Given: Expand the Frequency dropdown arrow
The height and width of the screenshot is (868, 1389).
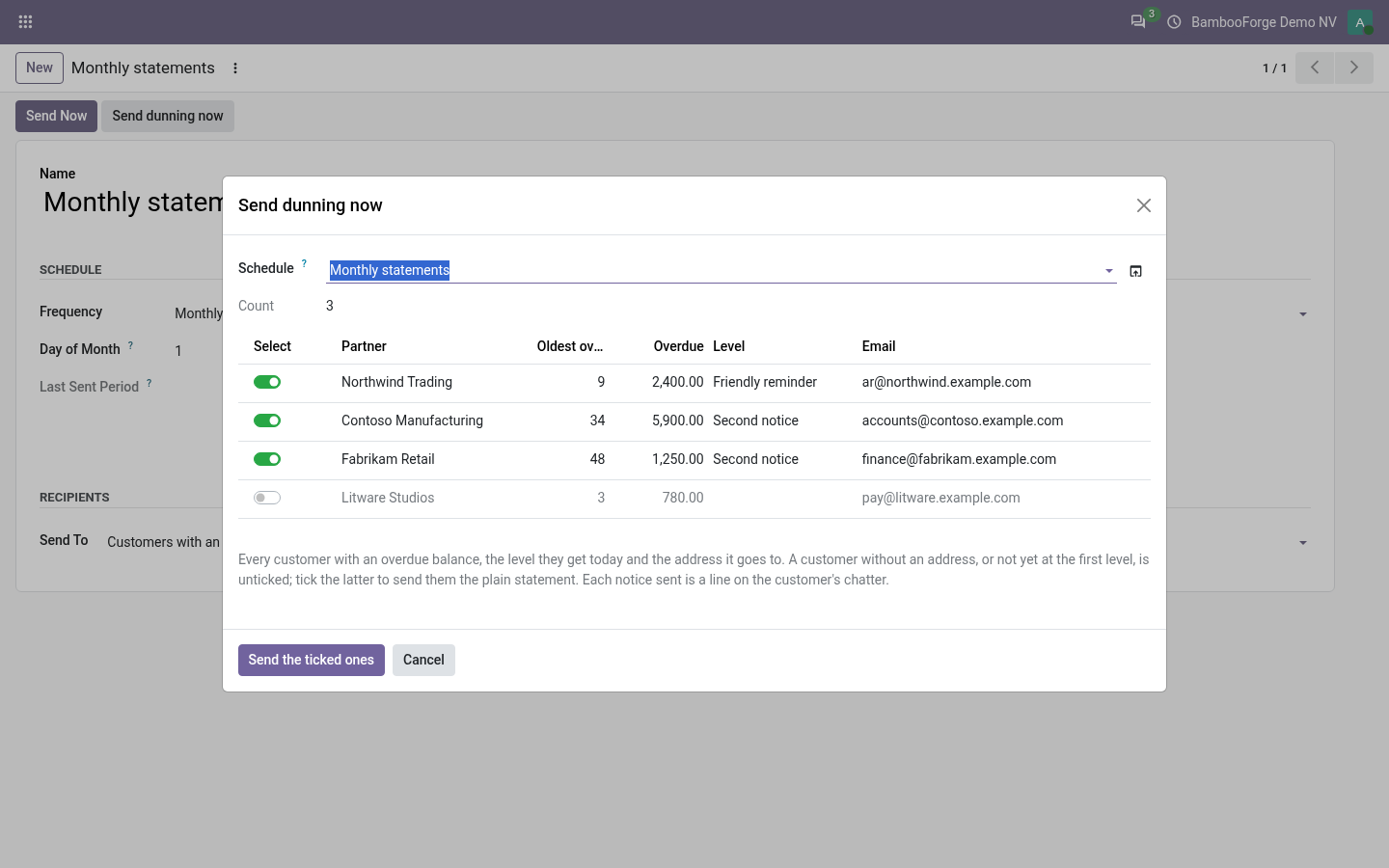Looking at the screenshot, I should click(x=1303, y=314).
